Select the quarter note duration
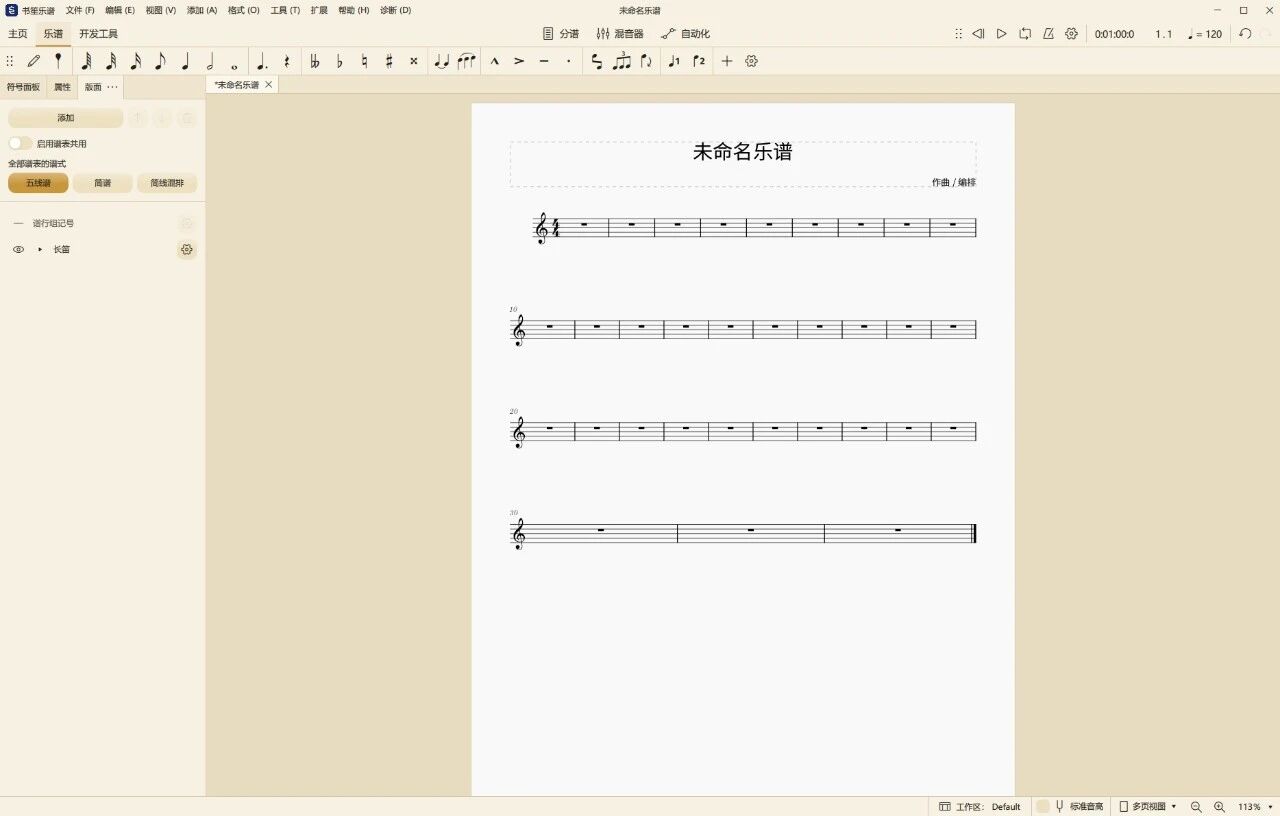 coord(185,61)
